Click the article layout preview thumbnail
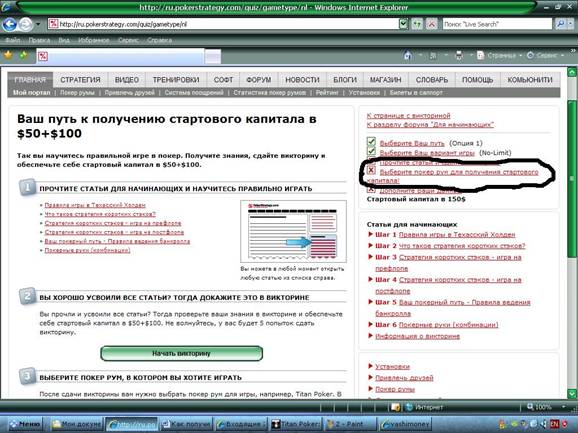Screen dimensions: 578x433 pyautogui.click(x=293, y=231)
